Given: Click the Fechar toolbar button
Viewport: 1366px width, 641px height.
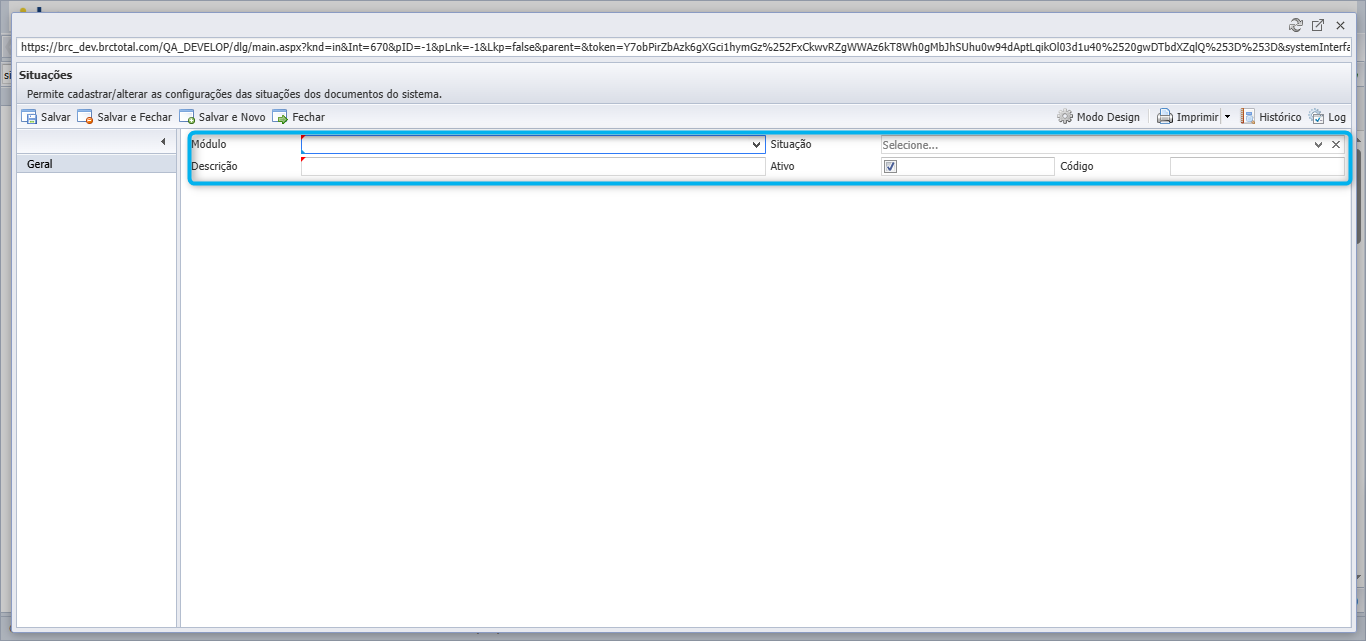Looking at the screenshot, I should point(298,117).
